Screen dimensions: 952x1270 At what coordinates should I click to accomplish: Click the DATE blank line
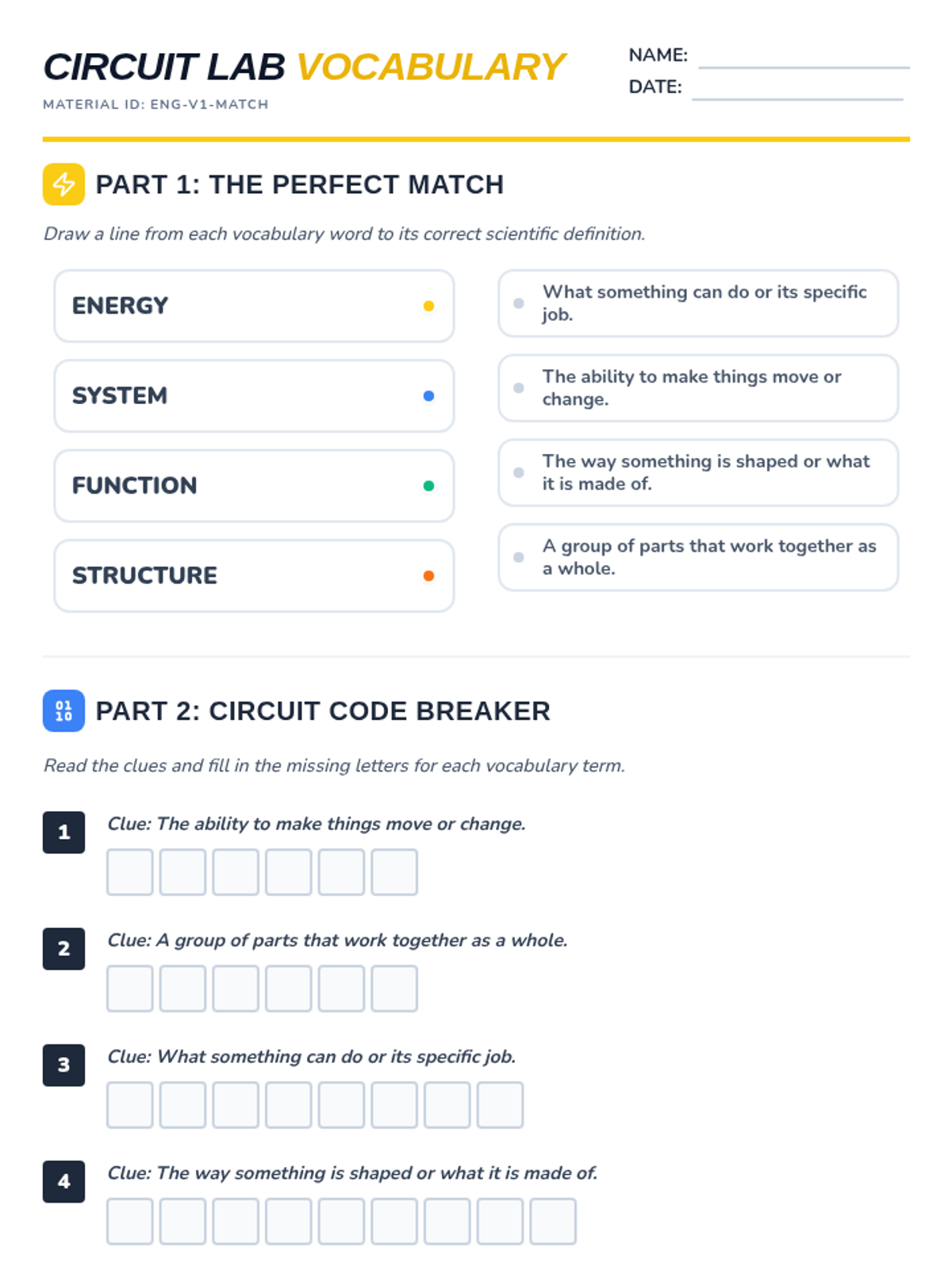click(797, 98)
